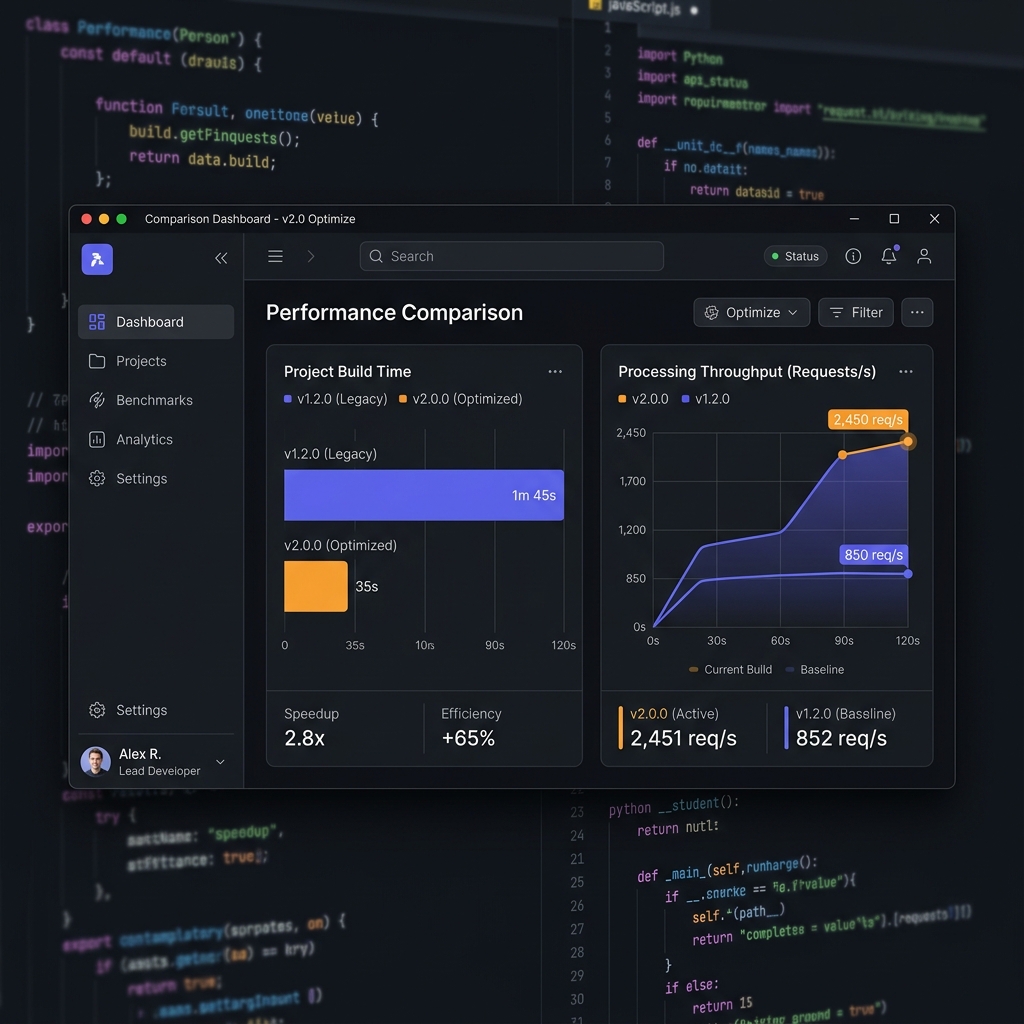Open the Analytics section
This screenshot has height=1024, width=1024.
pyautogui.click(x=156, y=440)
